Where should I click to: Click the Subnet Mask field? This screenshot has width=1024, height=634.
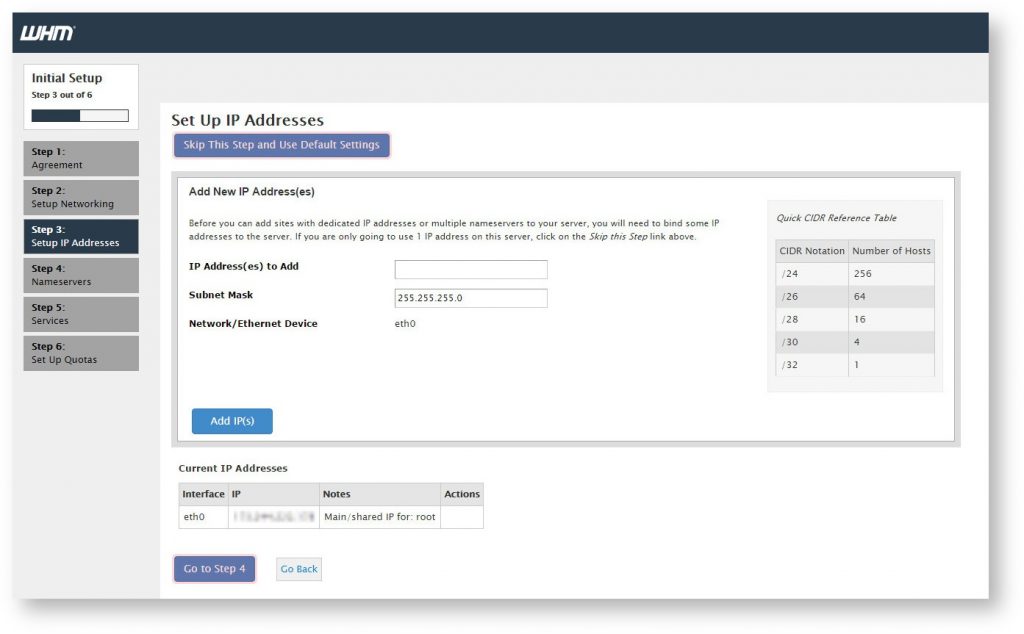(472, 298)
